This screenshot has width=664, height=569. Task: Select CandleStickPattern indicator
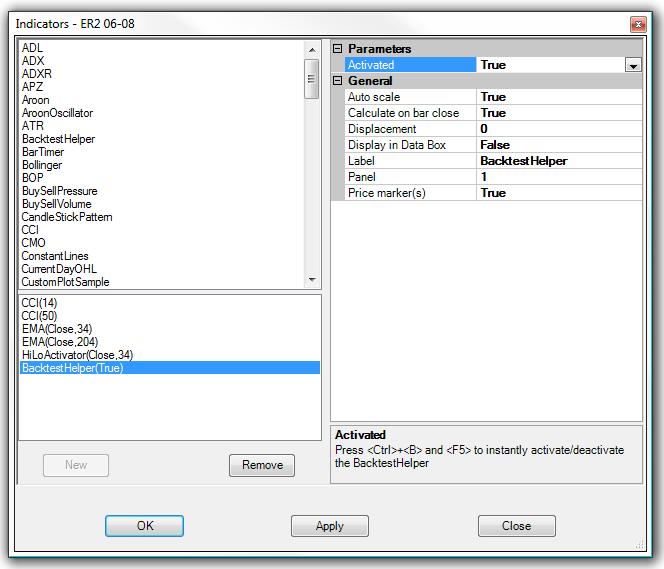pyautogui.click(x=67, y=217)
